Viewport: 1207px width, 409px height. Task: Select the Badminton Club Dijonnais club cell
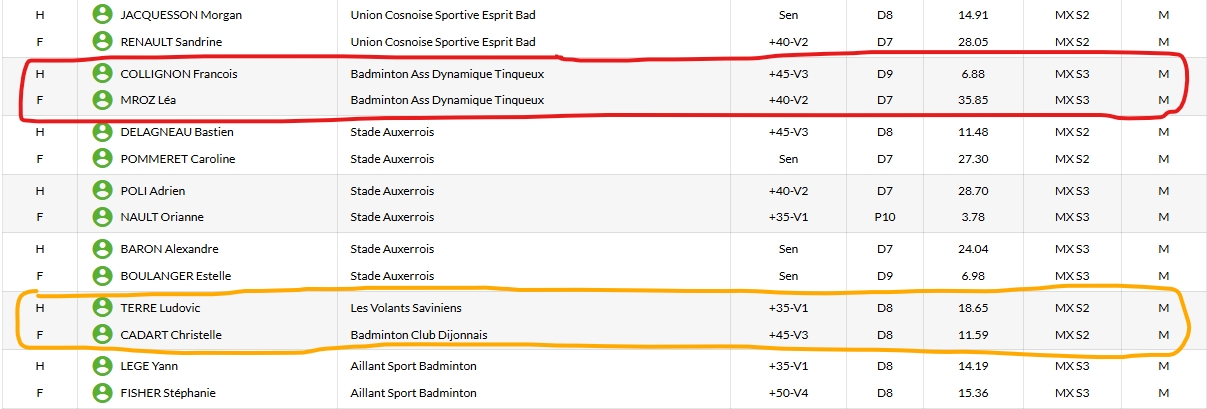tap(419, 334)
